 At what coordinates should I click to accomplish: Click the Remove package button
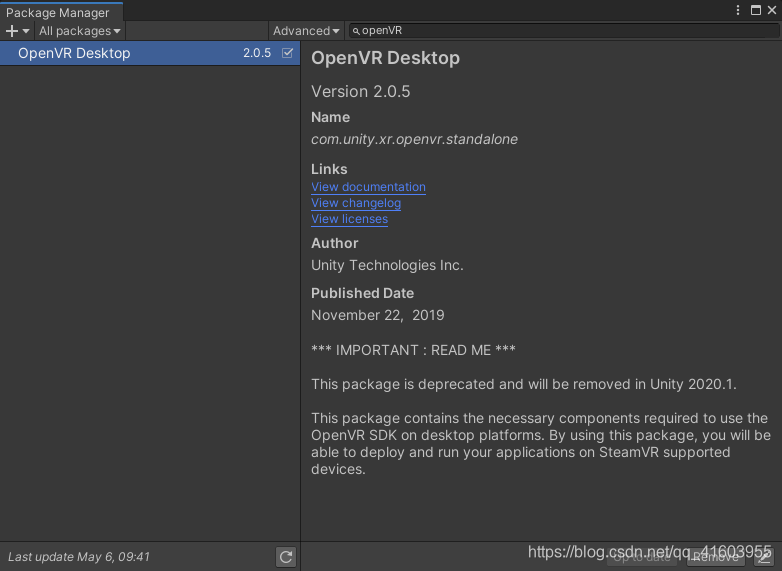[x=716, y=557]
